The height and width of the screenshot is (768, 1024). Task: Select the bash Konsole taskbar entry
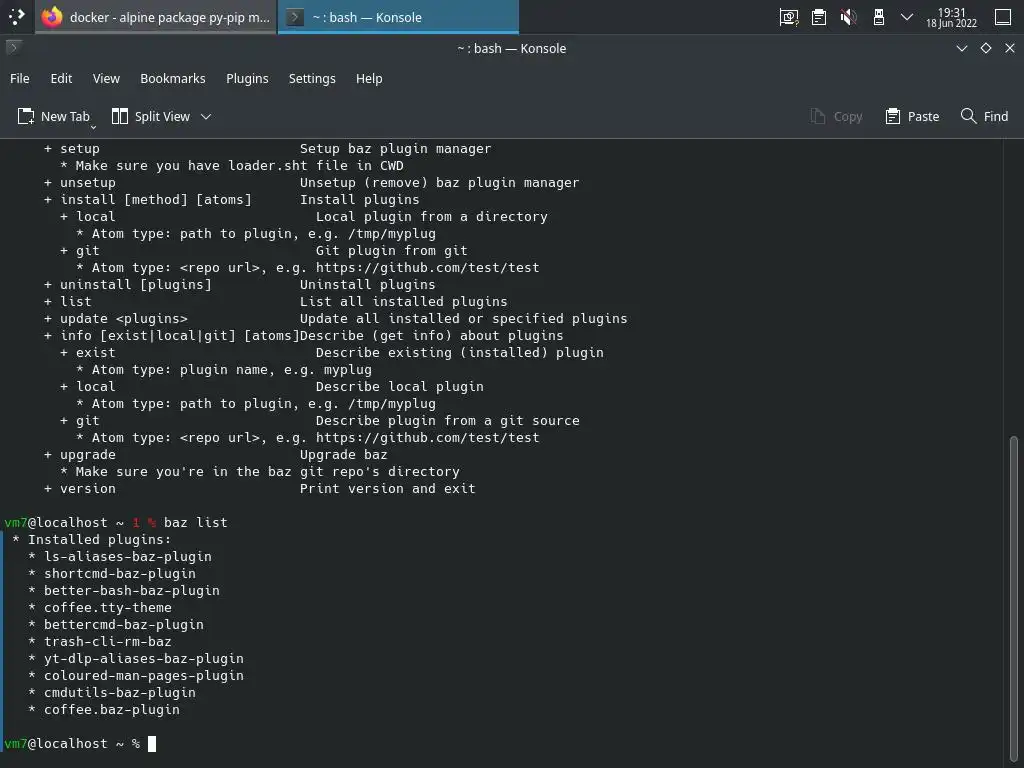(398, 17)
